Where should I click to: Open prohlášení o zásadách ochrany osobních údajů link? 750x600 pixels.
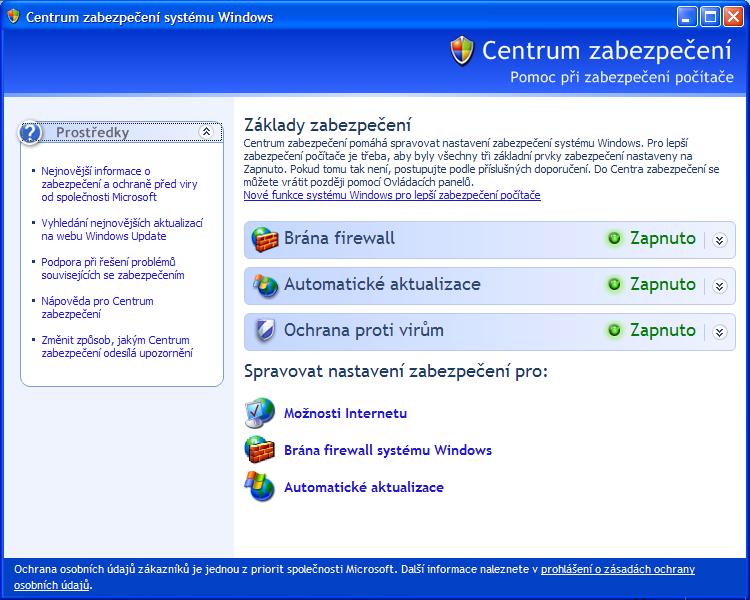[618, 569]
